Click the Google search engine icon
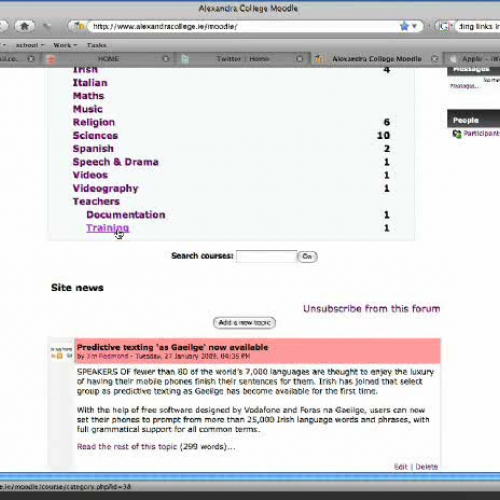This screenshot has width=500, height=500. point(444,26)
